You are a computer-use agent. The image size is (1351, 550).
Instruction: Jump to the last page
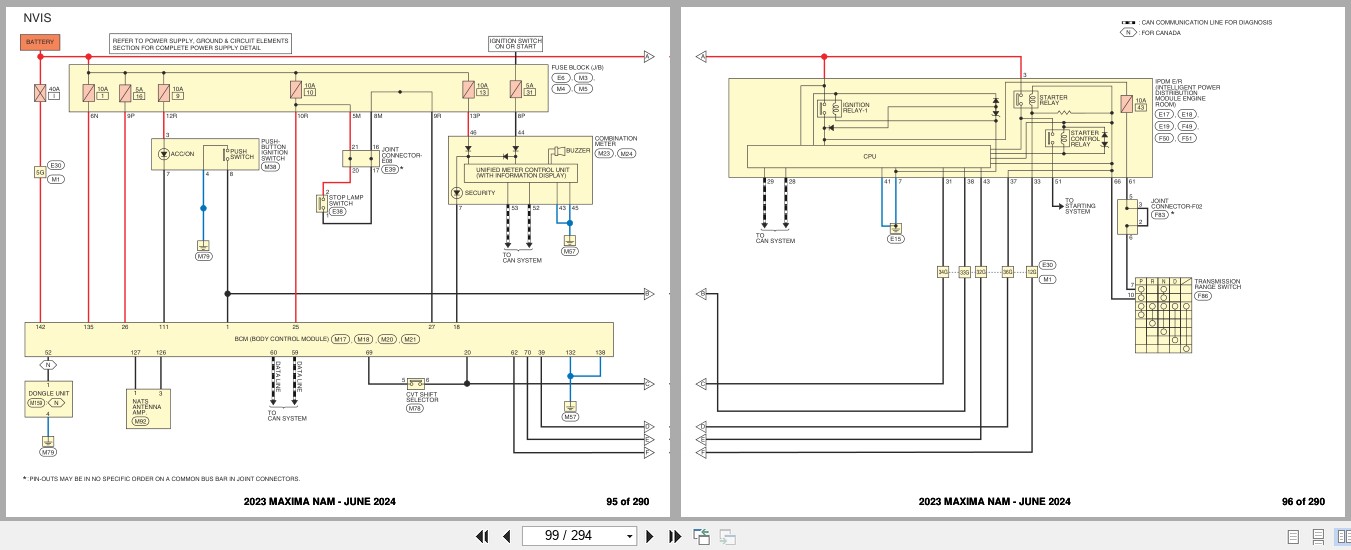coord(674,536)
